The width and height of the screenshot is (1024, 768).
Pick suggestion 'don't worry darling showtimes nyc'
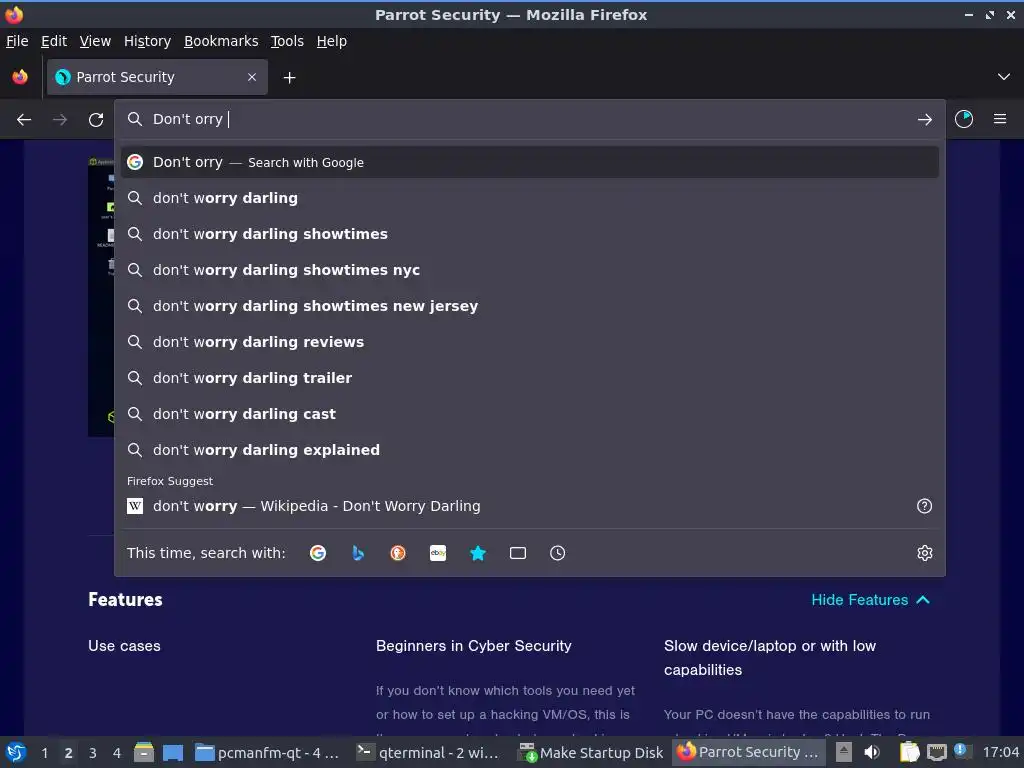(530, 270)
